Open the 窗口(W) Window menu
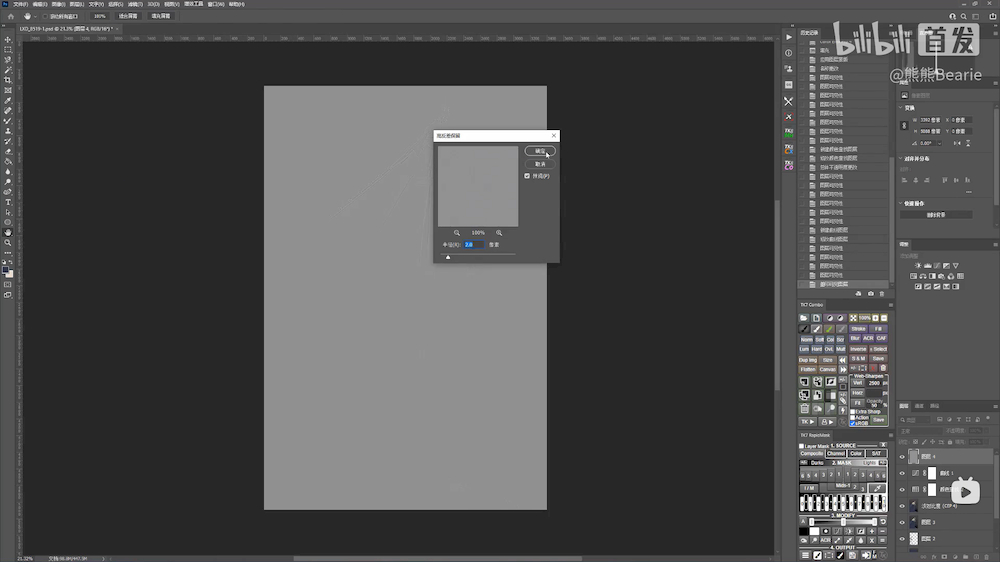 (215, 4)
